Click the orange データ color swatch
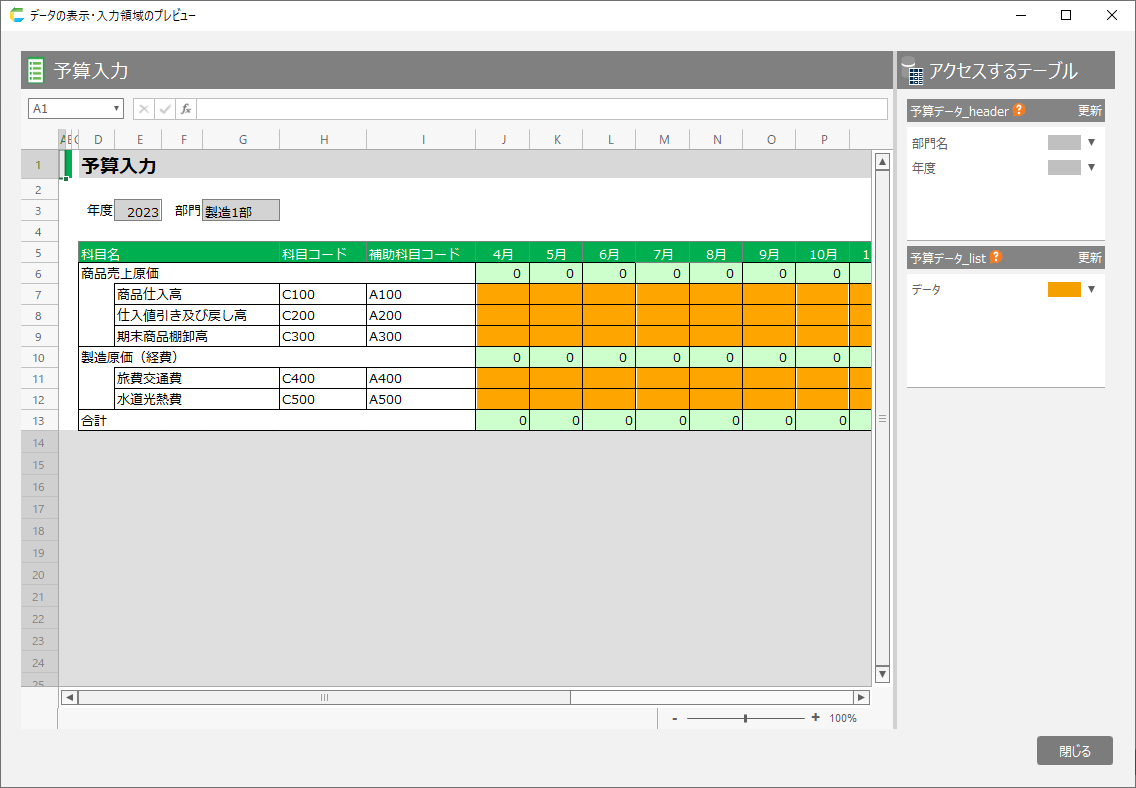The height and width of the screenshot is (788, 1136). point(1064,289)
